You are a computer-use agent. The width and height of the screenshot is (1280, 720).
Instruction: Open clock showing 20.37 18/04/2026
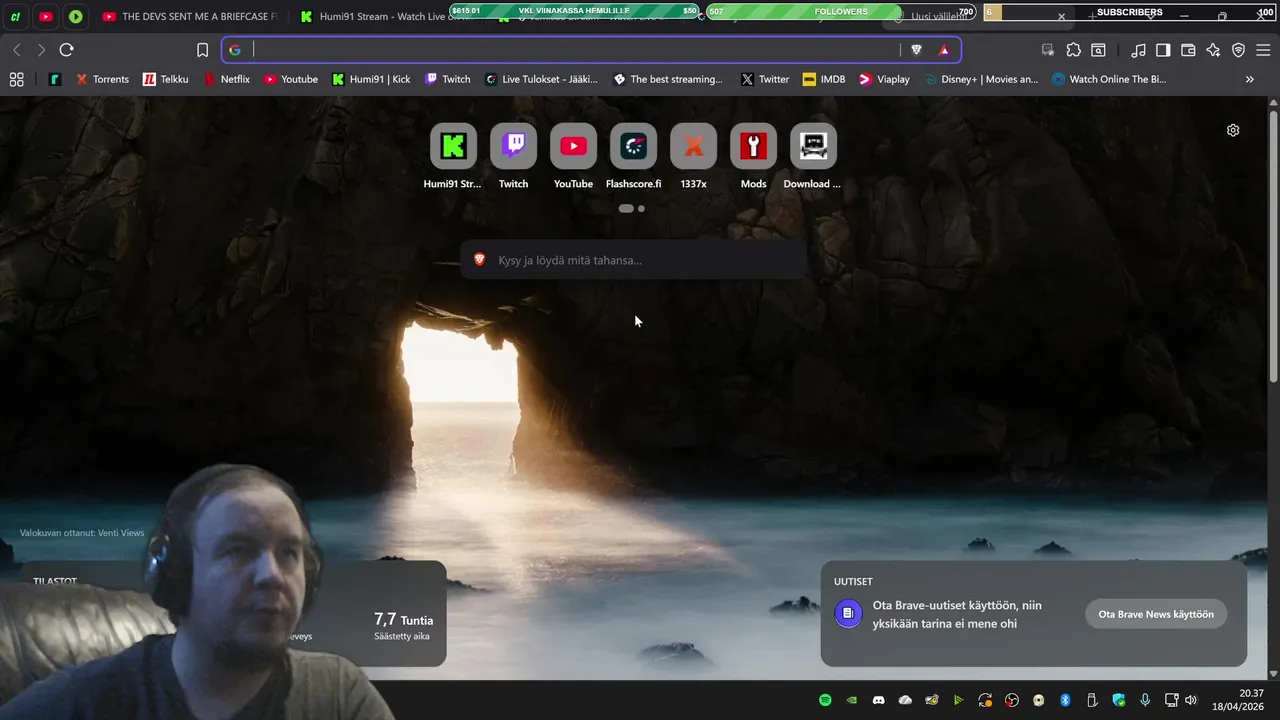[1240, 700]
